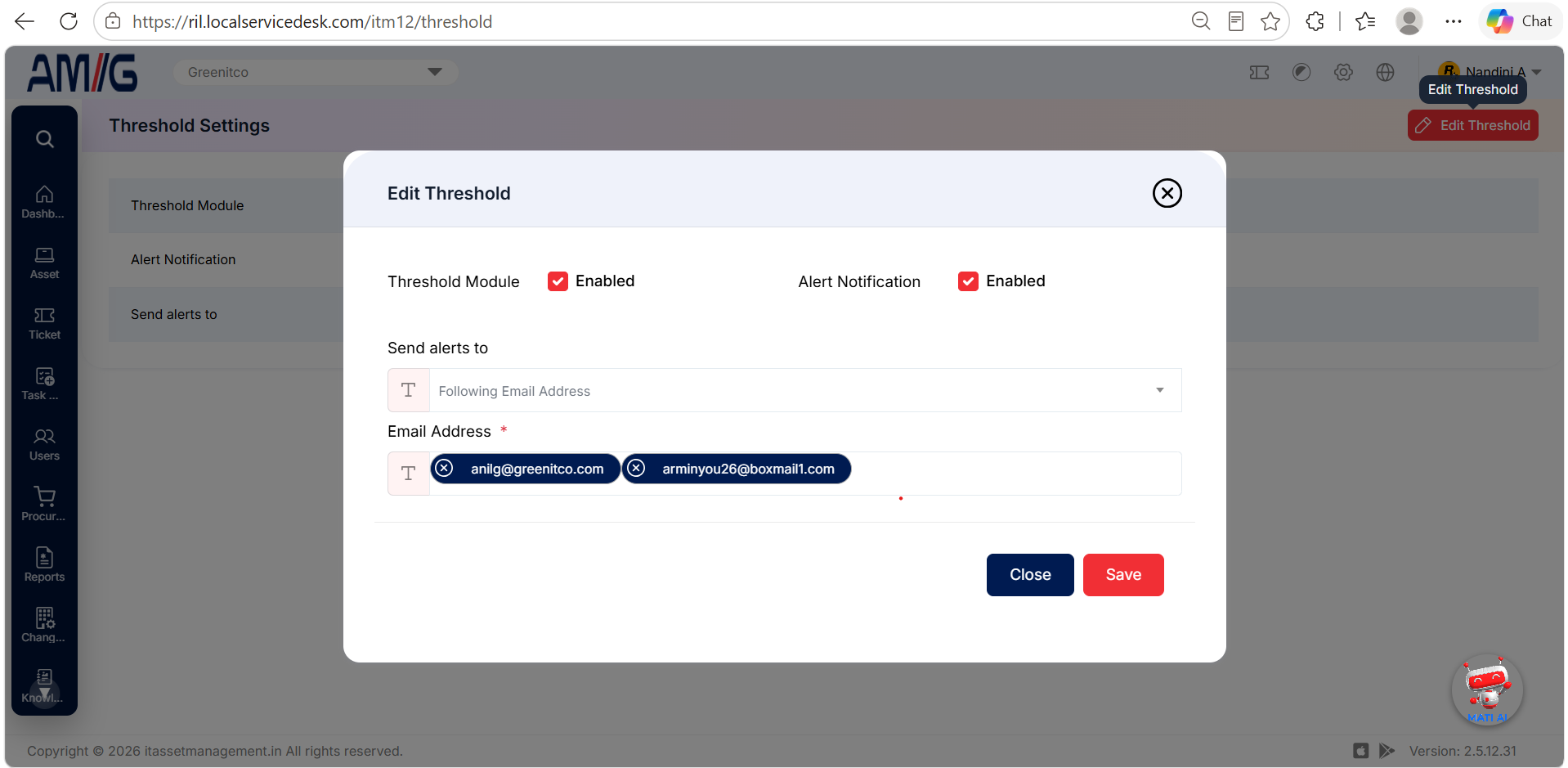Click the theme icon in top header
The height and width of the screenshot is (768, 1568).
tap(1301, 73)
